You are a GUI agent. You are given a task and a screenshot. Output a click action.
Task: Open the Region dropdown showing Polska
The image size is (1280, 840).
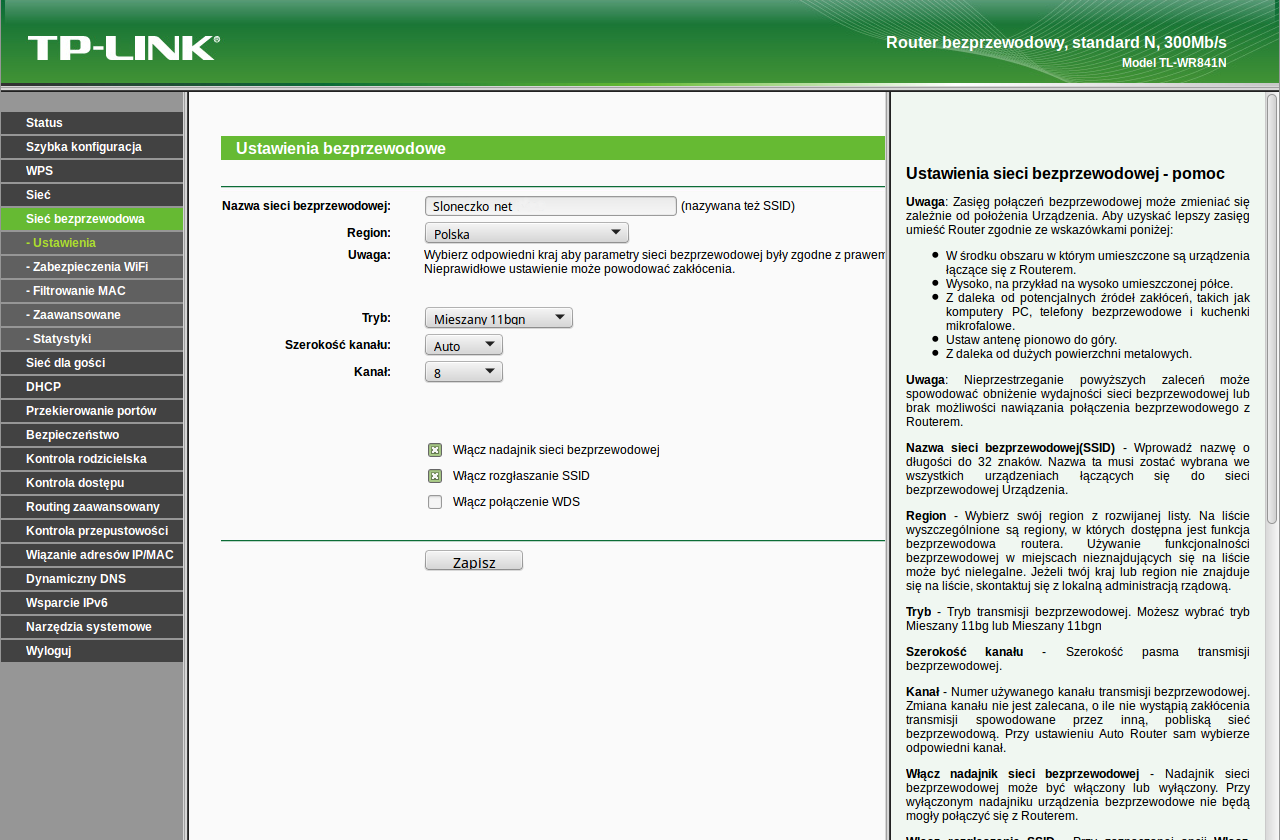pos(527,233)
